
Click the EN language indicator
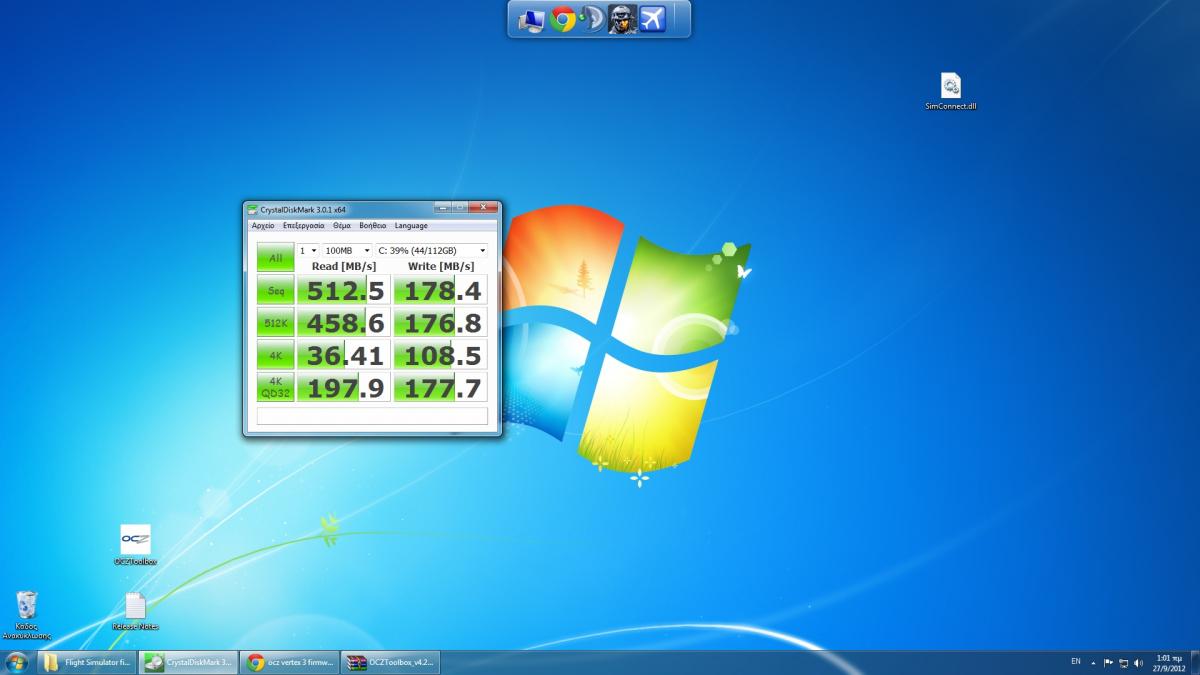tap(1076, 662)
